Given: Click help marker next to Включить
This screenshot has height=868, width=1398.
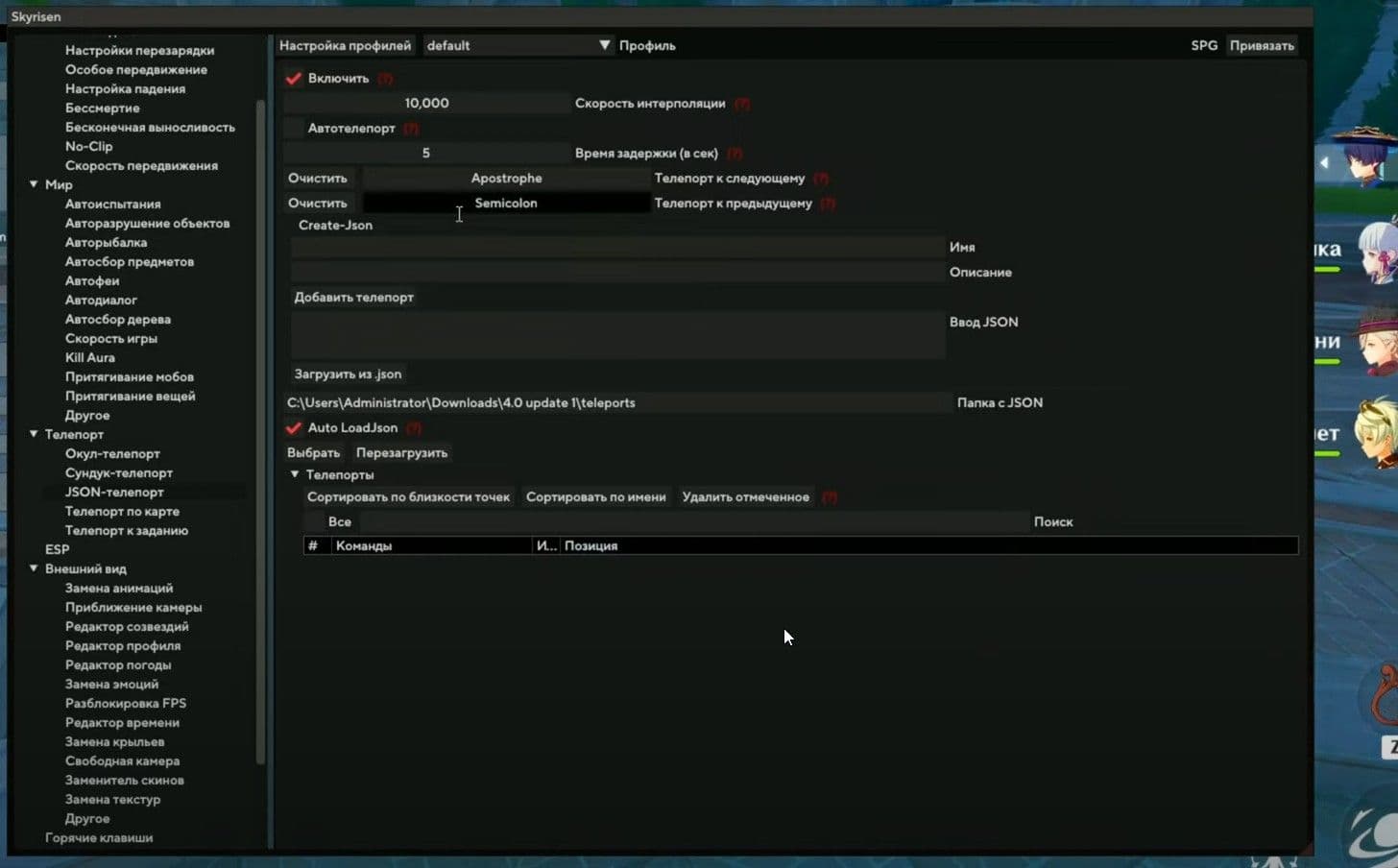Looking at the screenshot, I should click(x=385, y=79).
